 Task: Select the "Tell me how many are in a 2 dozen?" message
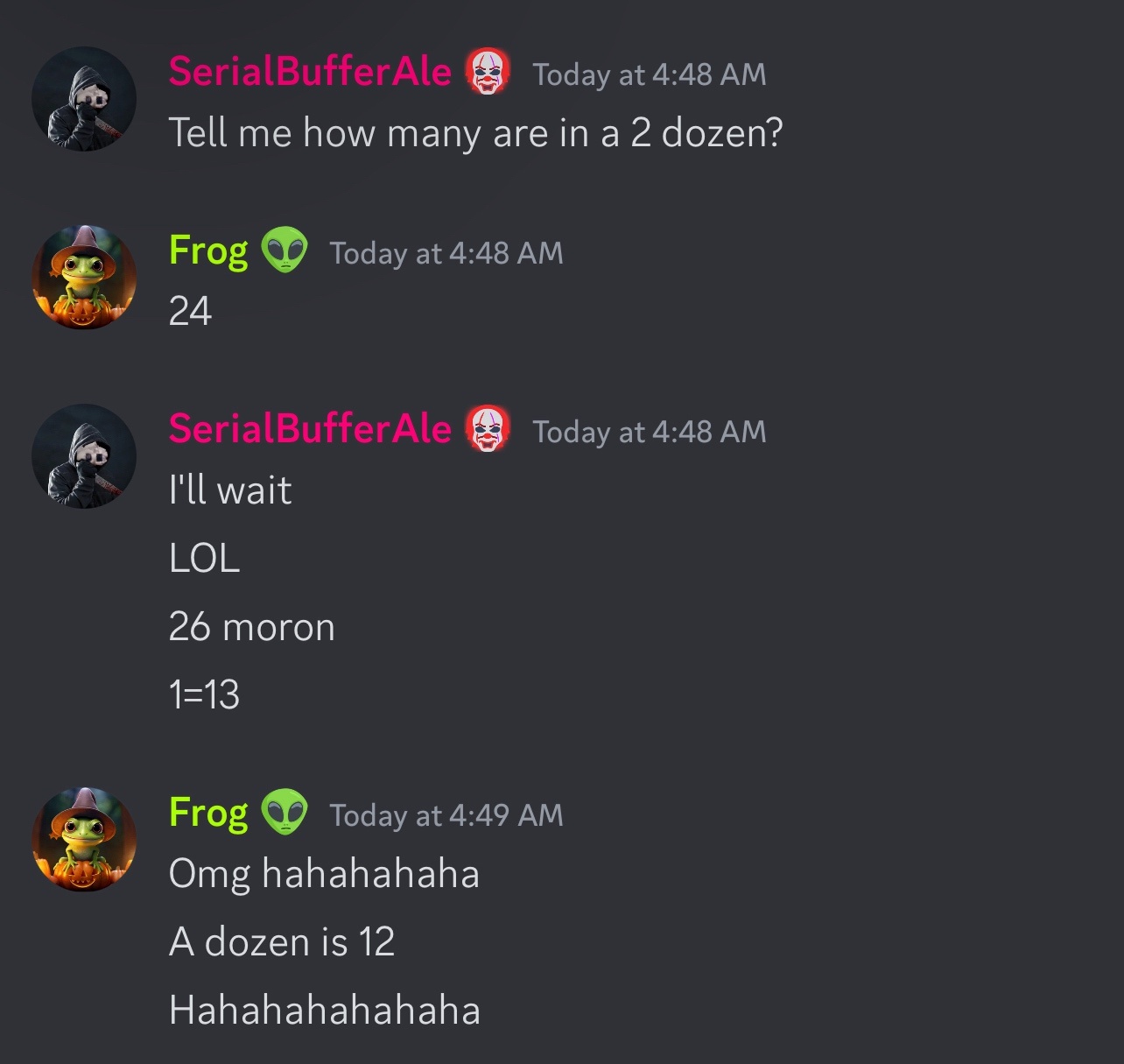point(475,133)
